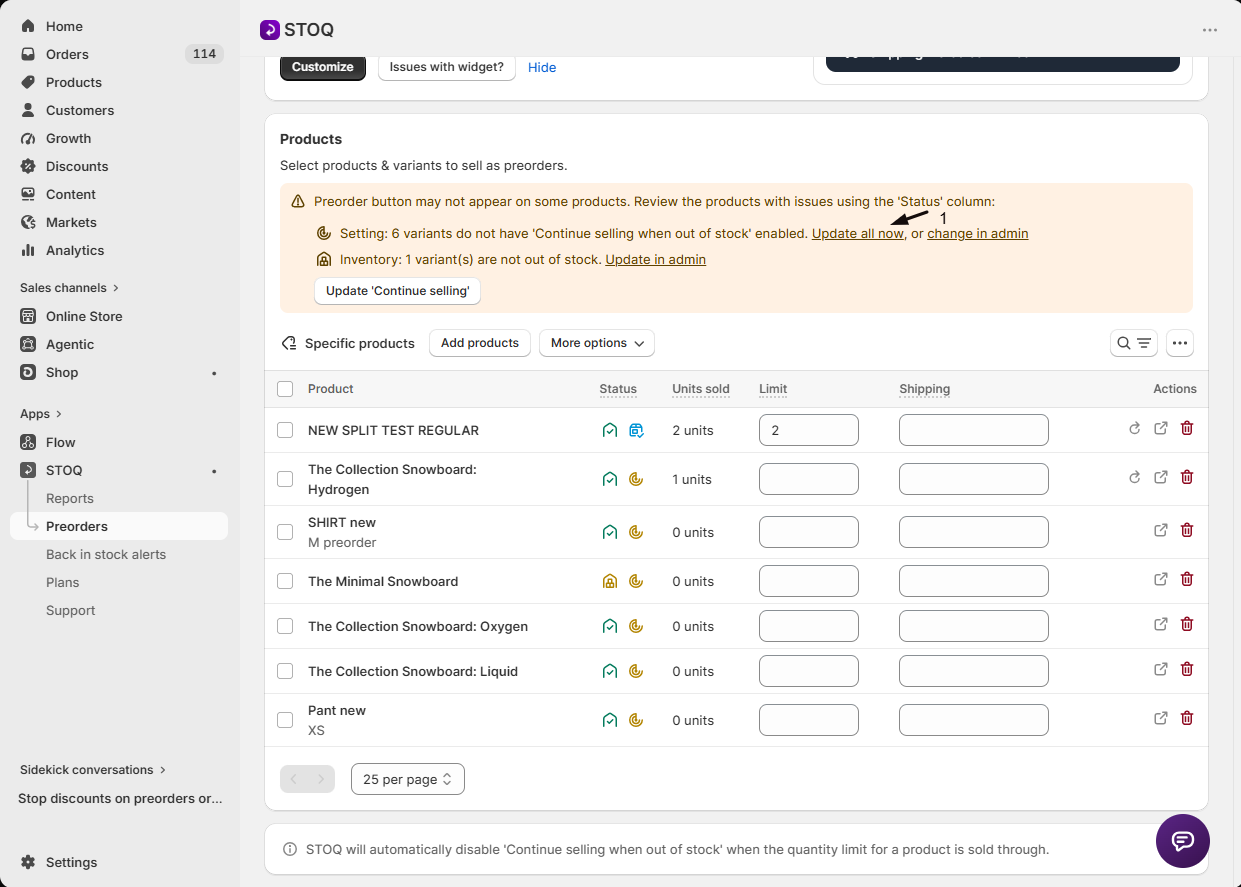This screenshot has height=887, width=1241.
Task: Click the Update all now link
Action: (x=858, y=233)
